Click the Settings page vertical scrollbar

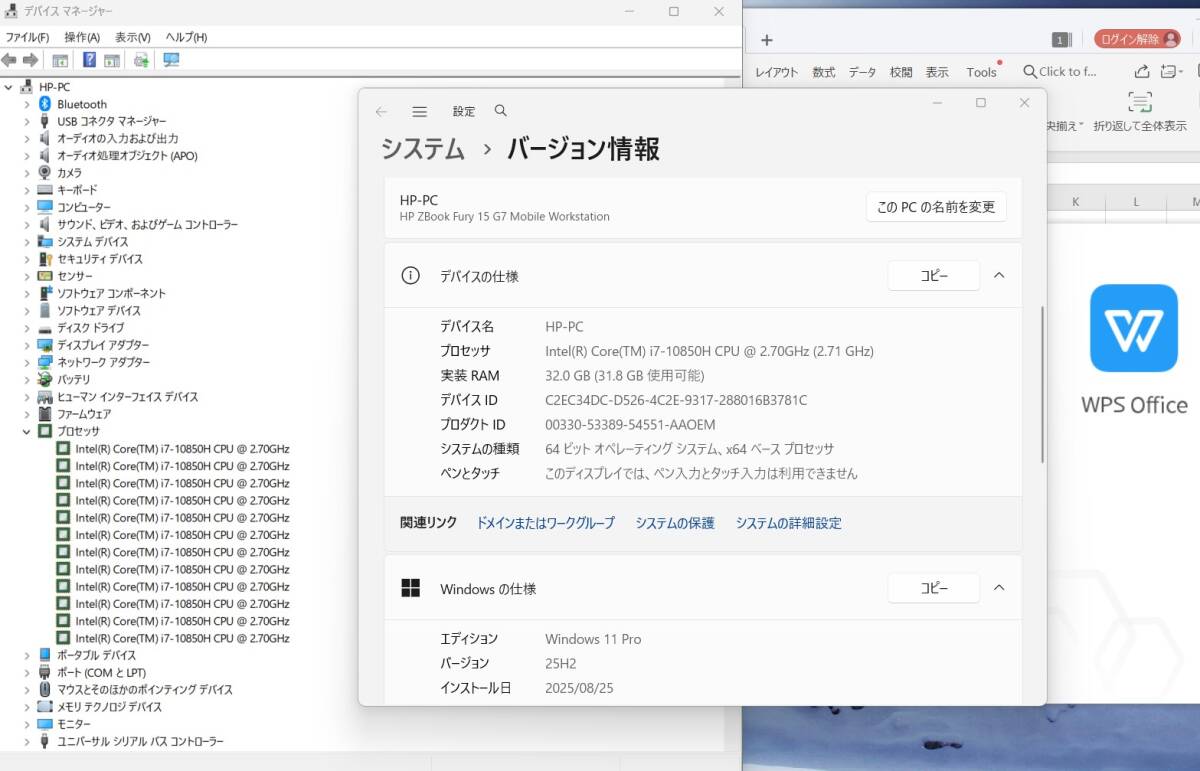[x=1042, y=380]
